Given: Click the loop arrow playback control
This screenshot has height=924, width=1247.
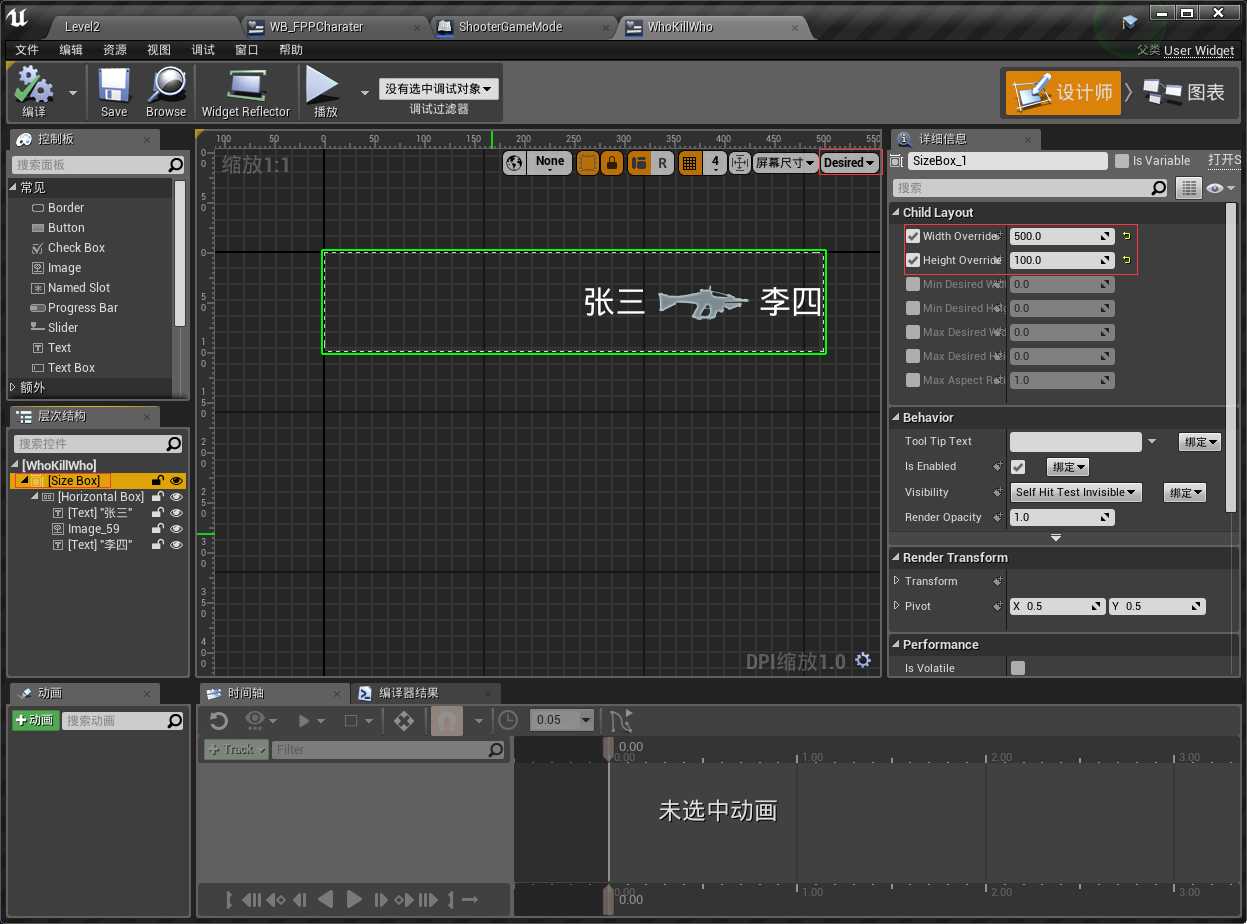Looking at the screenshot, I should (470, 899).
